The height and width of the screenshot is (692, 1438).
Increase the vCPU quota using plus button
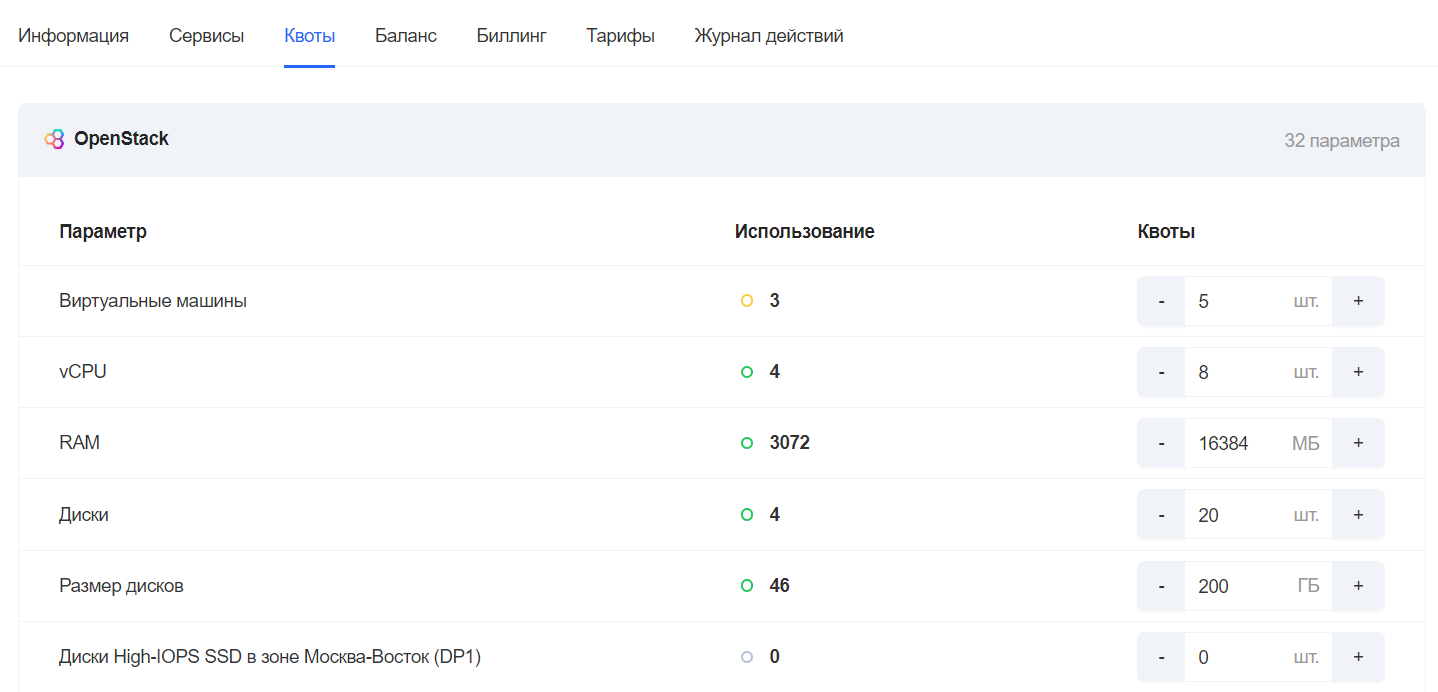(1358, 372)
